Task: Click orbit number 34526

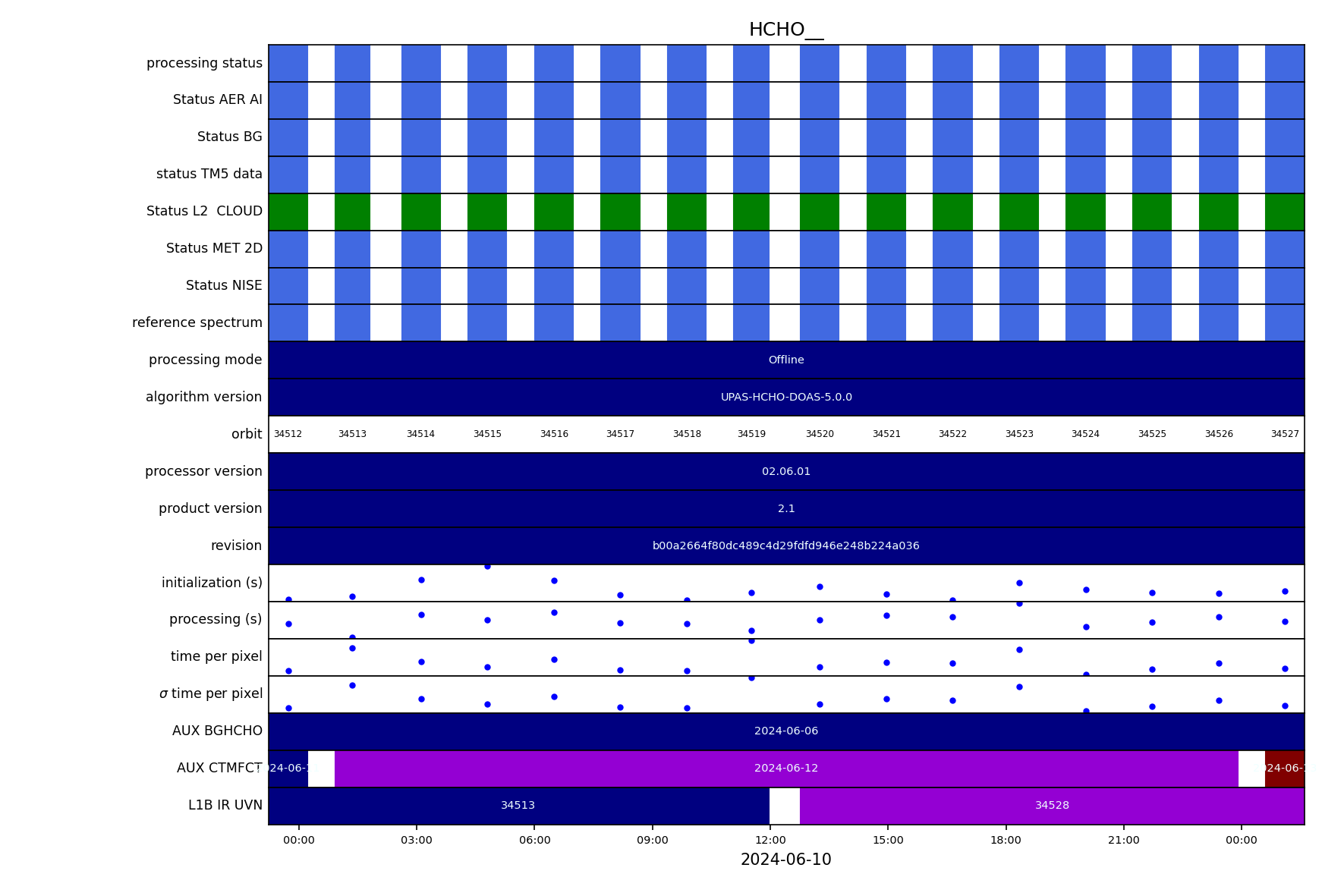Action: click(1219, 435)
